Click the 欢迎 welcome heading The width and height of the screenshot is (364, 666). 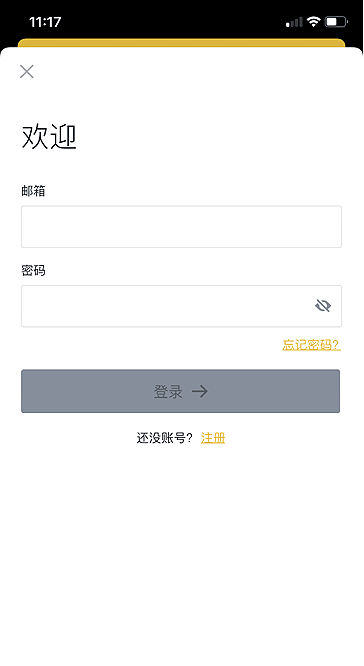click(x=49, y=137)
